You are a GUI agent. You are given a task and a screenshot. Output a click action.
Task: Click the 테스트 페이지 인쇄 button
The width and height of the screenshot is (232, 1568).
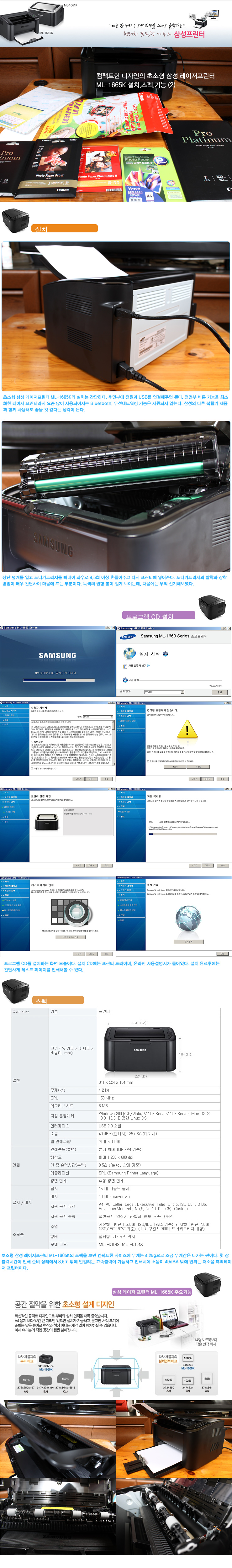point(71,937)
